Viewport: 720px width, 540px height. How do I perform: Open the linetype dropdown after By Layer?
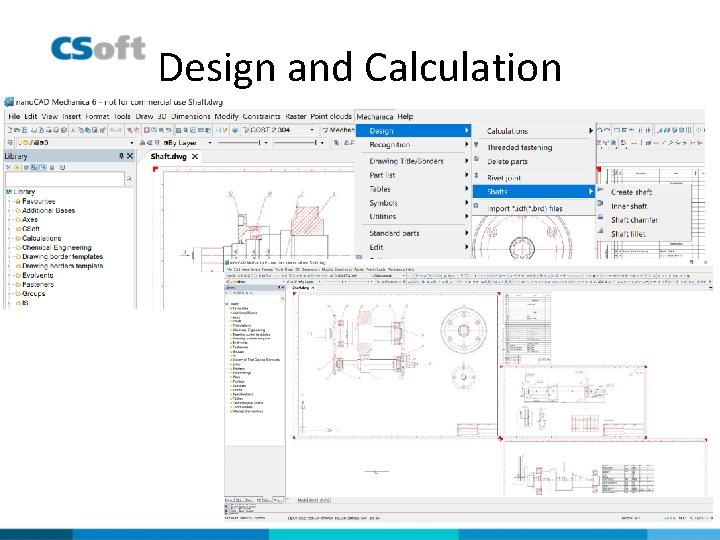click(266, 143)
